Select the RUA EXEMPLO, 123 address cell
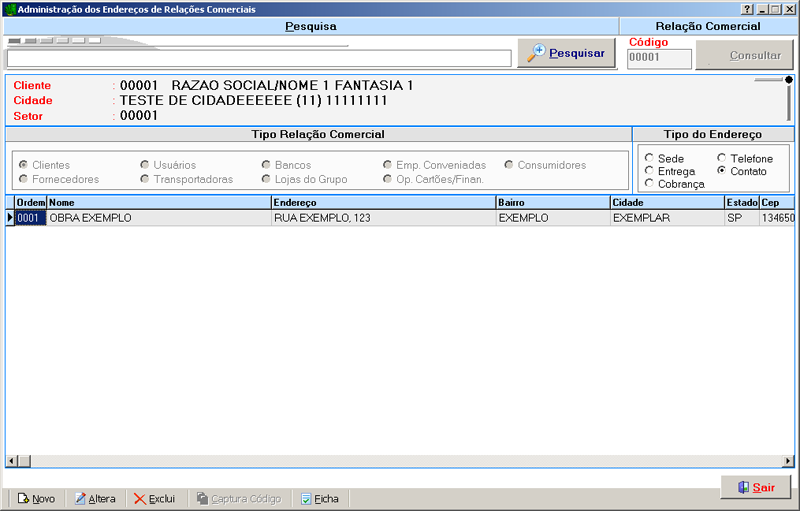 (382, 218)
